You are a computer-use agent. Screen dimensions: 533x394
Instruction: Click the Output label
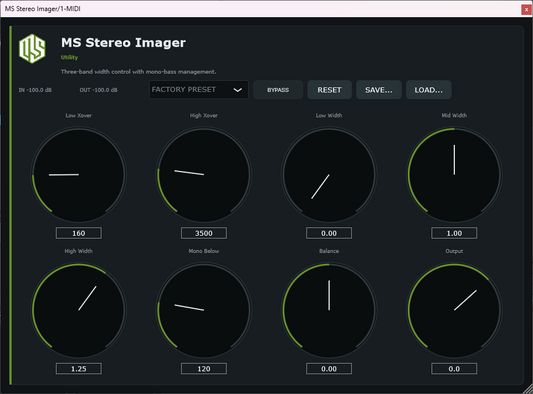[x=454, y=251]
